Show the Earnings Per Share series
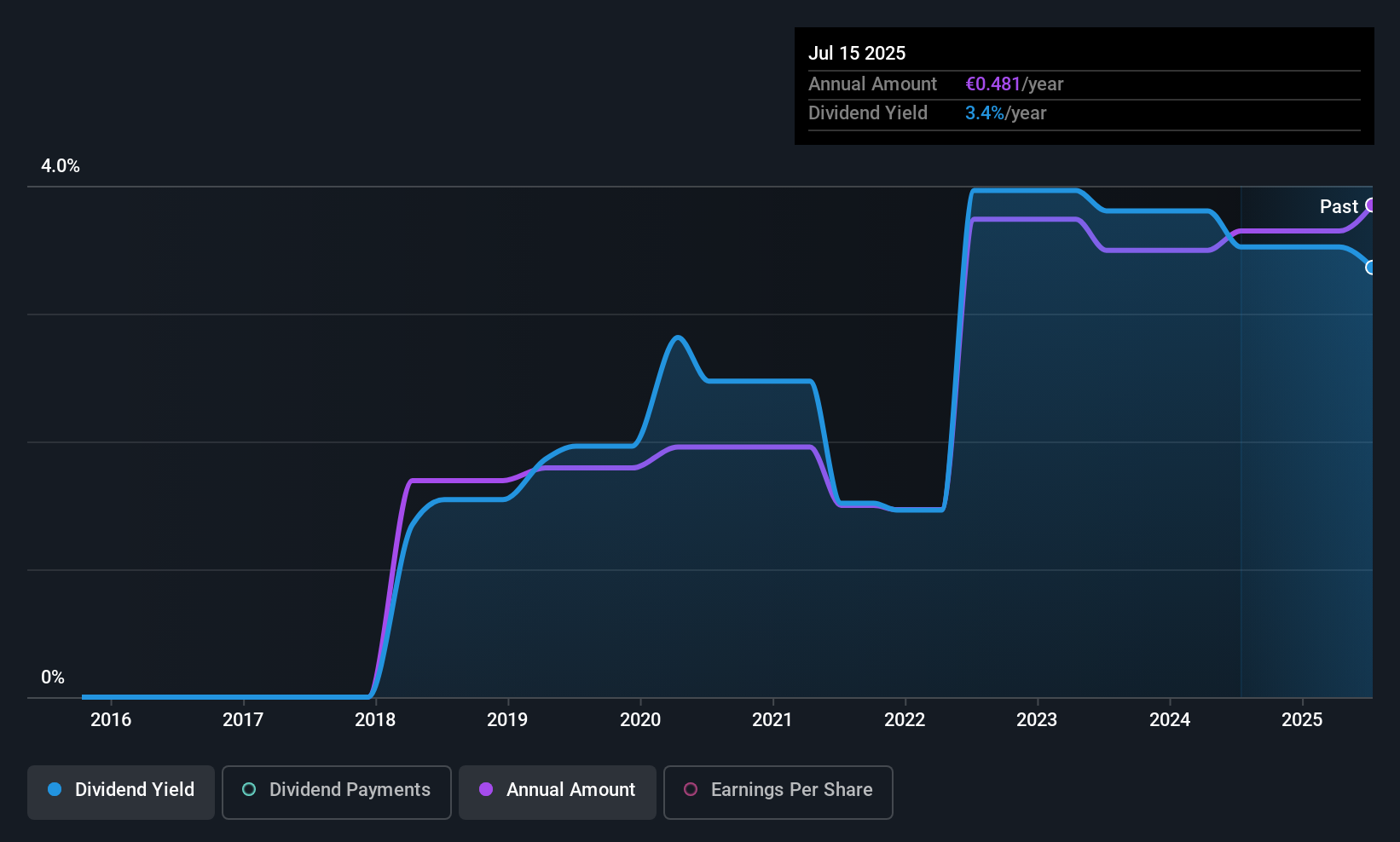This screenshot has height=842, width=1400. point(778,792)
